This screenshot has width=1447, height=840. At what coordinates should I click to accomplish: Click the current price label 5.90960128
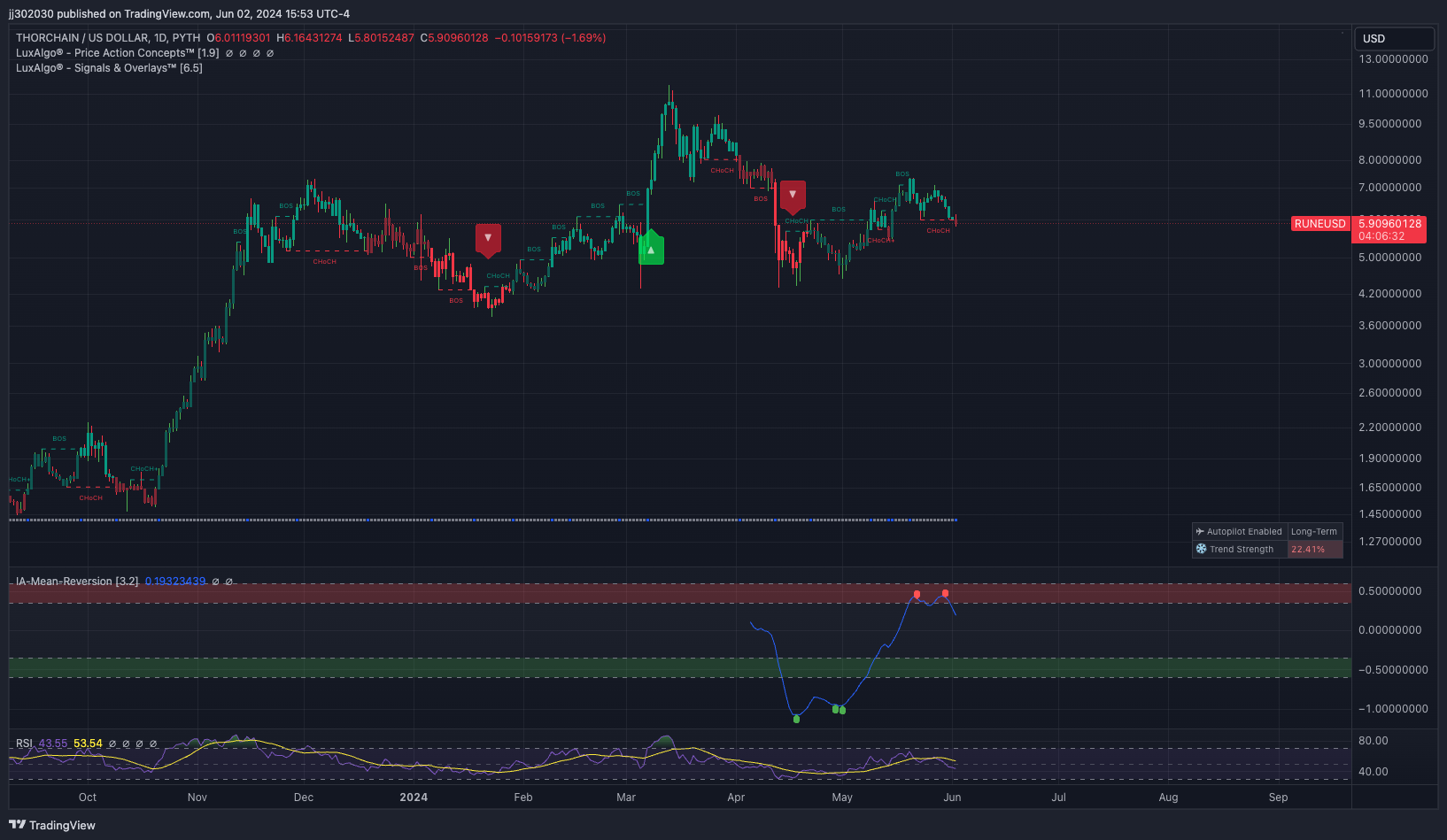(x=1389, y=223)
